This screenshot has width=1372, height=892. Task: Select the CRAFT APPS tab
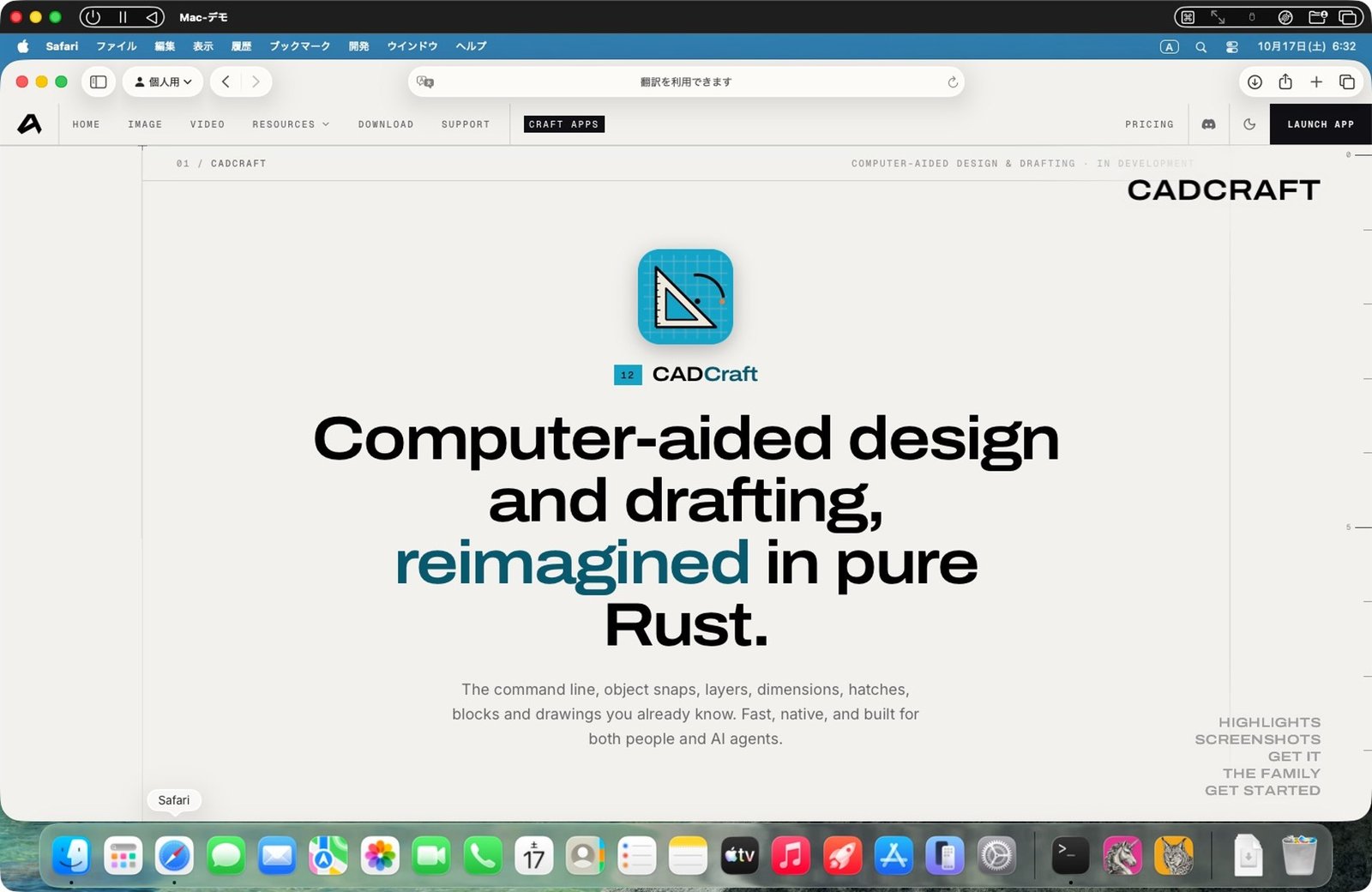tap(563, 124)
